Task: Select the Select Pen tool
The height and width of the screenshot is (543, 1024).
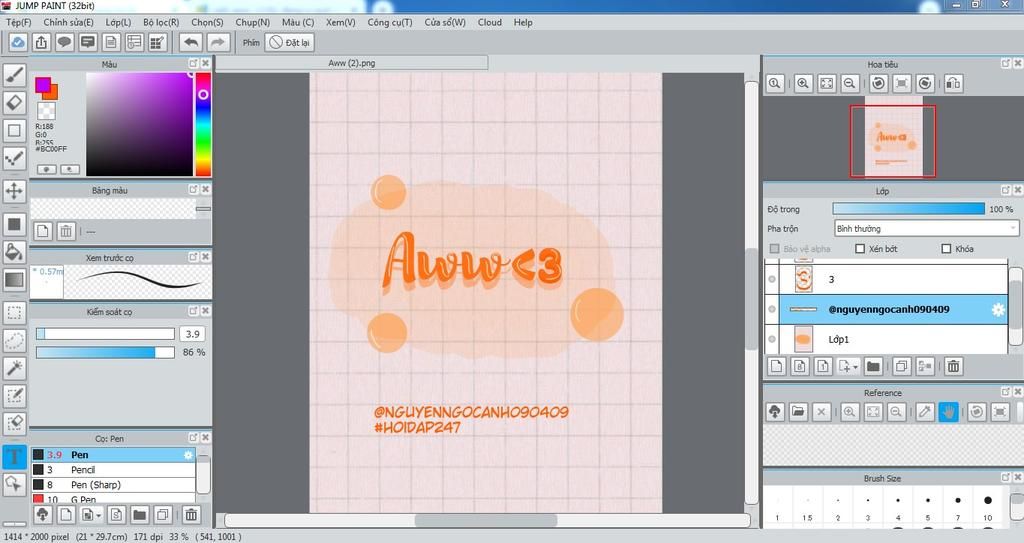Action: [x=14, y=395]
